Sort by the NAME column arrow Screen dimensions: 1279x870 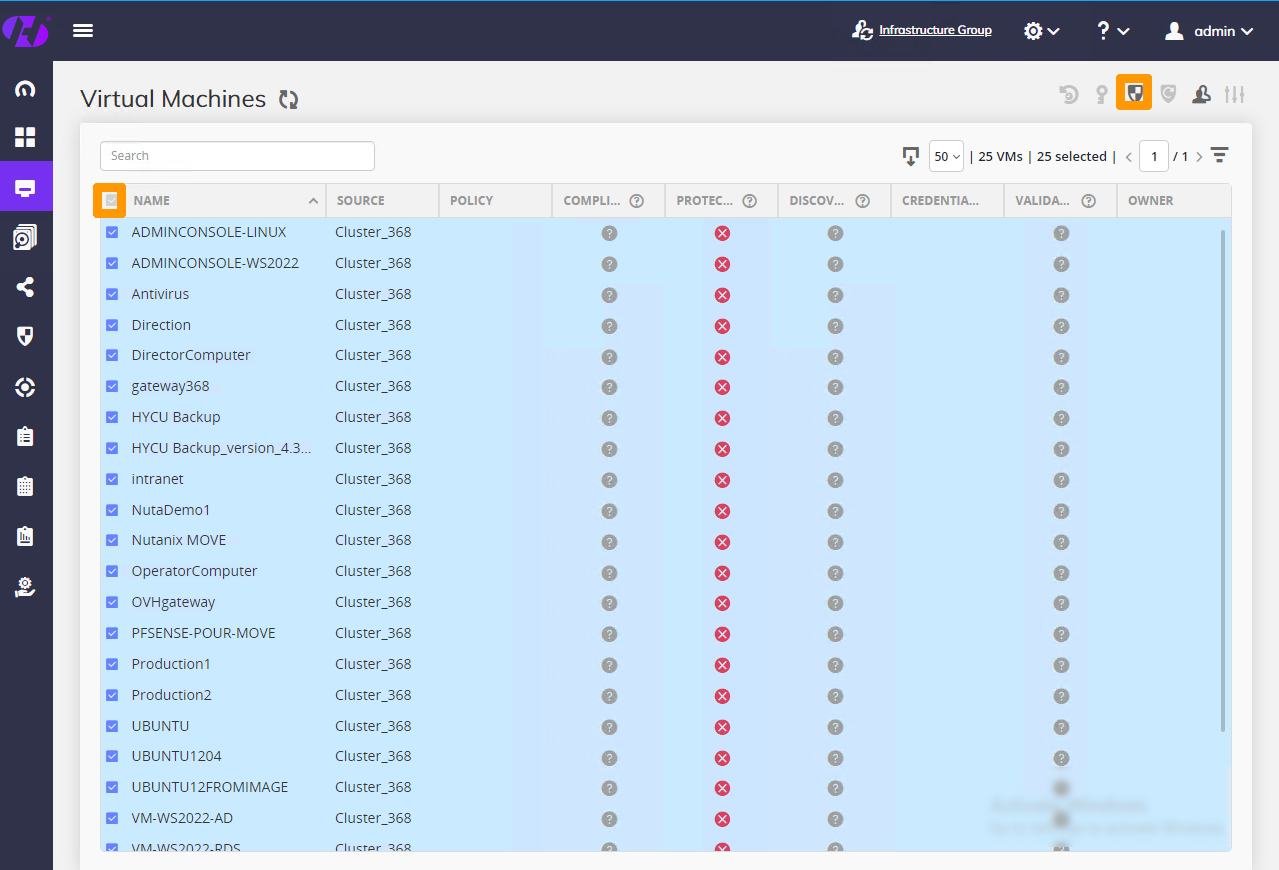pos(313,200)
